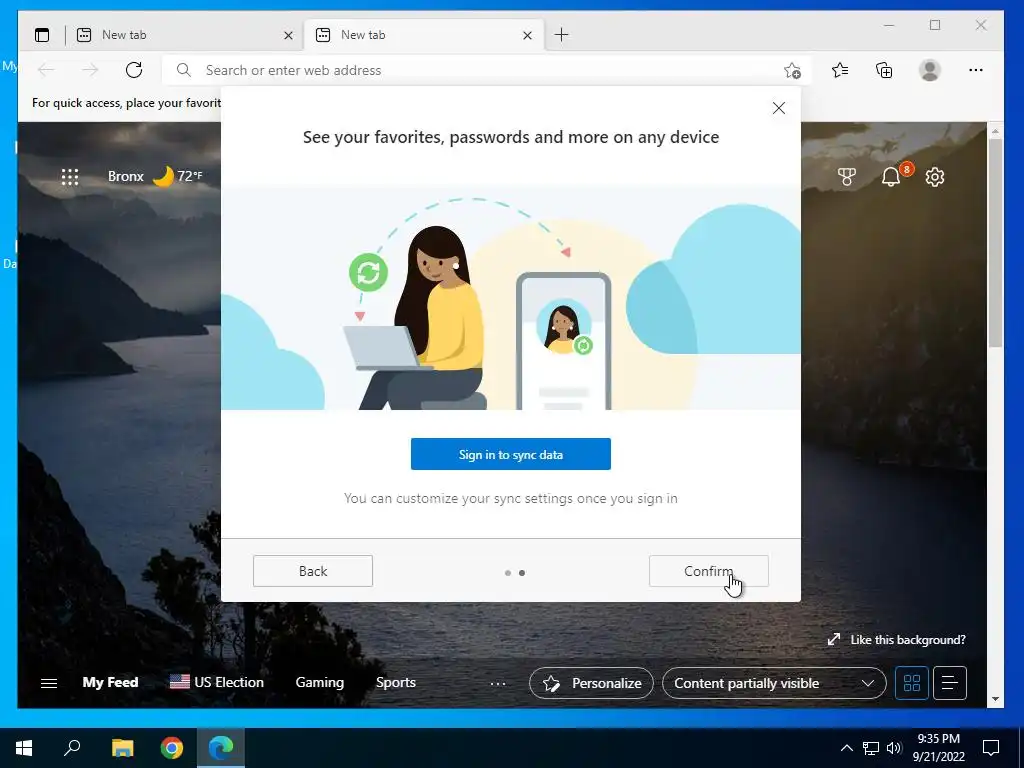Open the Action Center notifications icon
This screenshot has width=1024, height=768.
[x=991, y=748]
